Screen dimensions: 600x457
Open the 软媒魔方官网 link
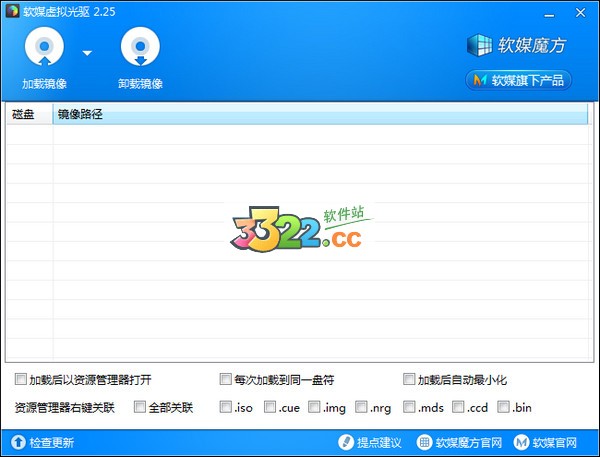[x=469, y=443]
